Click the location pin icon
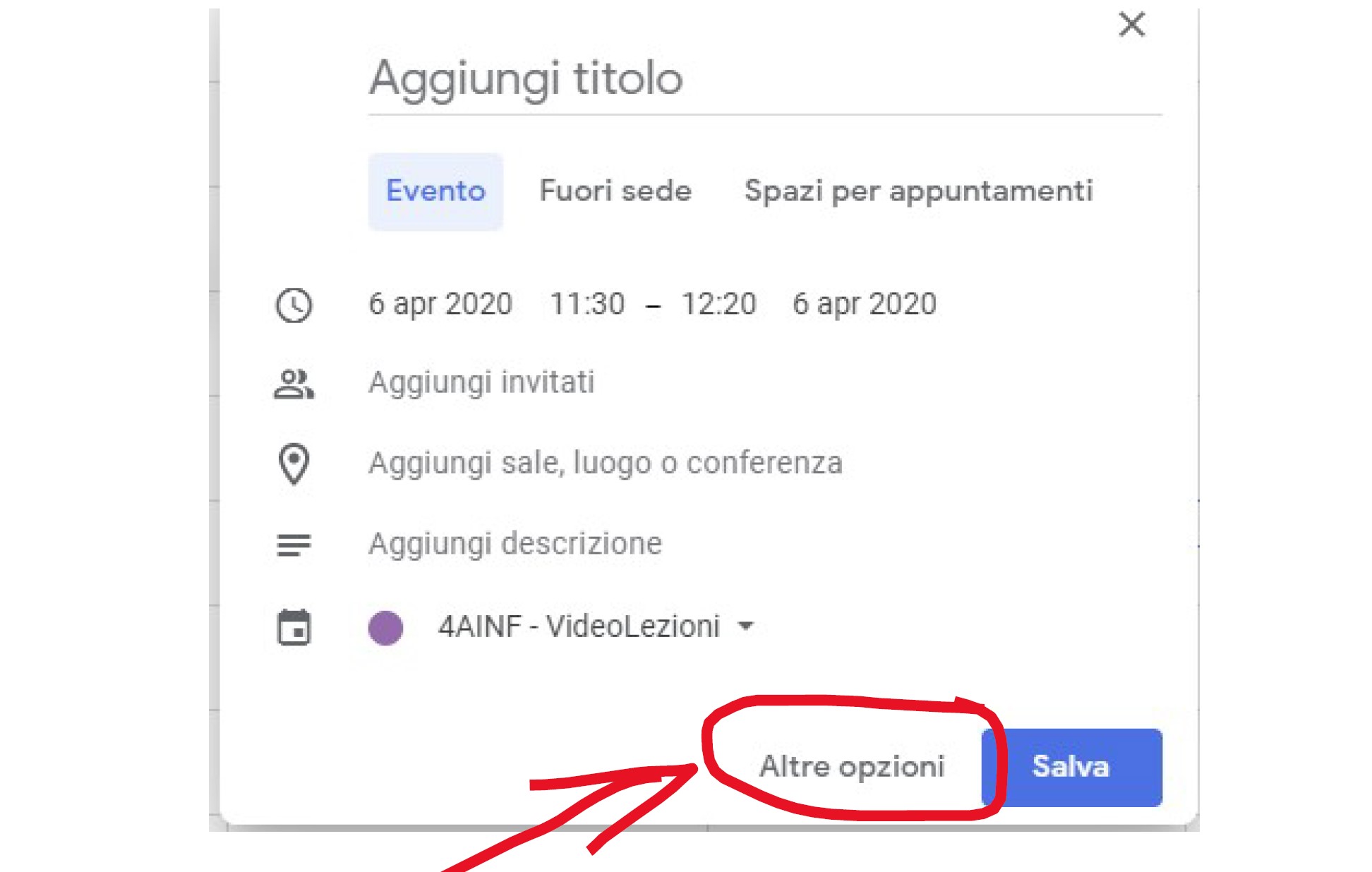Screen dimensions: 1372x872 [x=294, y=464]
